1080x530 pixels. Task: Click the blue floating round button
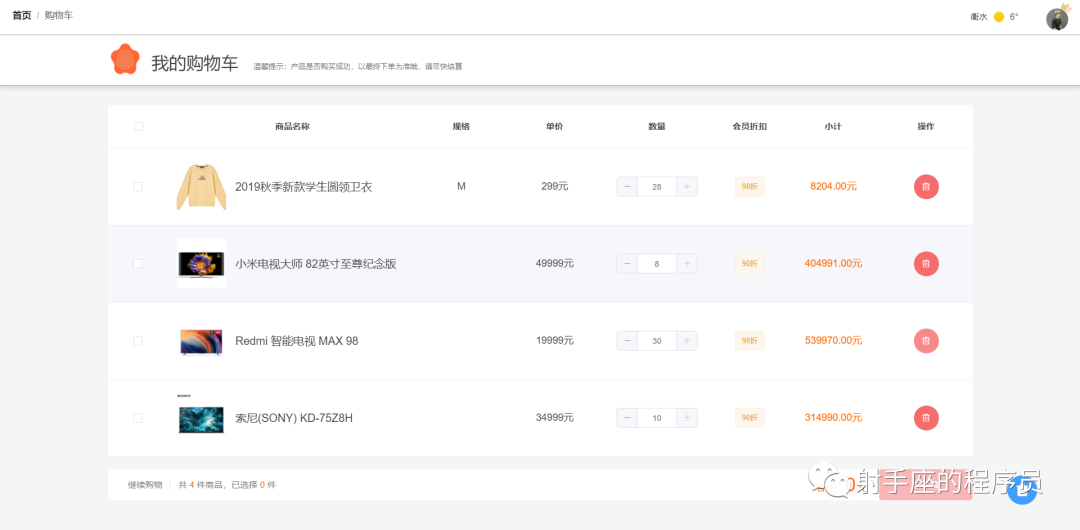1022,490
